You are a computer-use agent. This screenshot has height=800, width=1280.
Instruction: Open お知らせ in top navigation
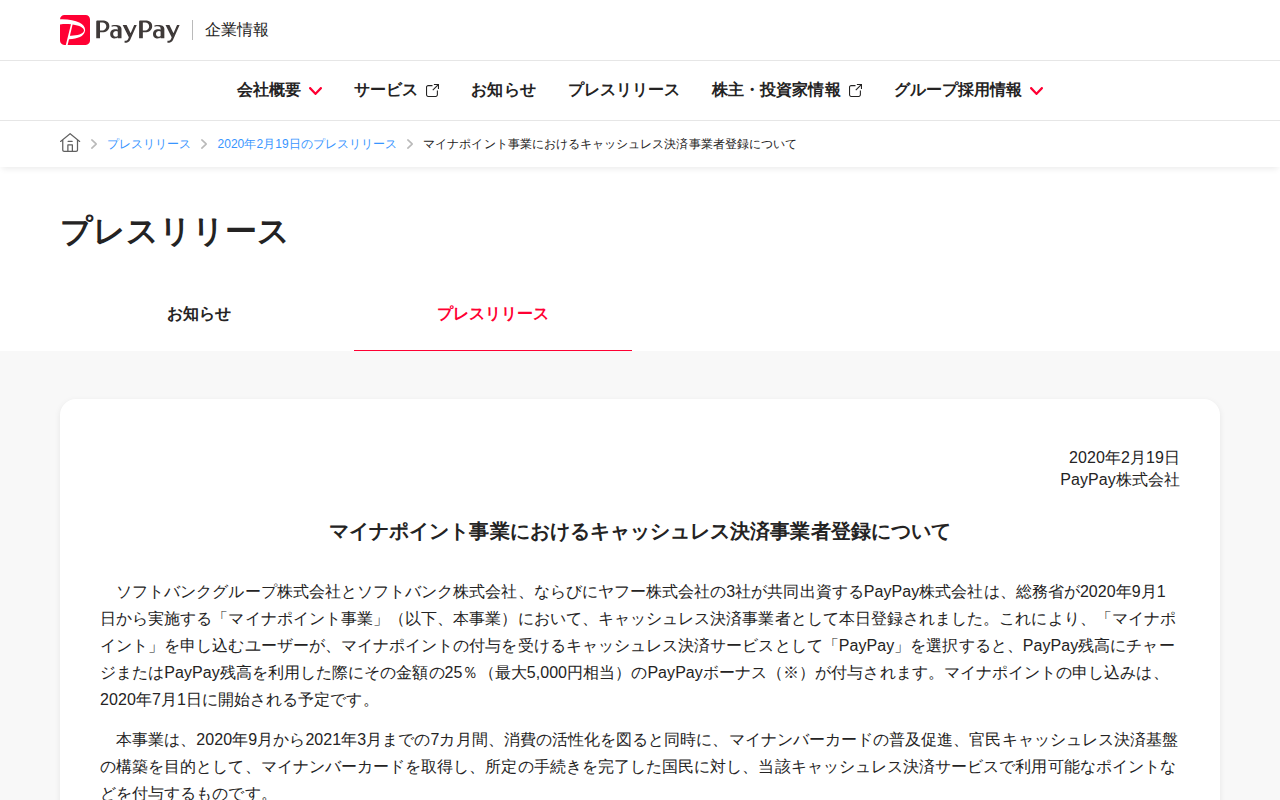point(503,90)
